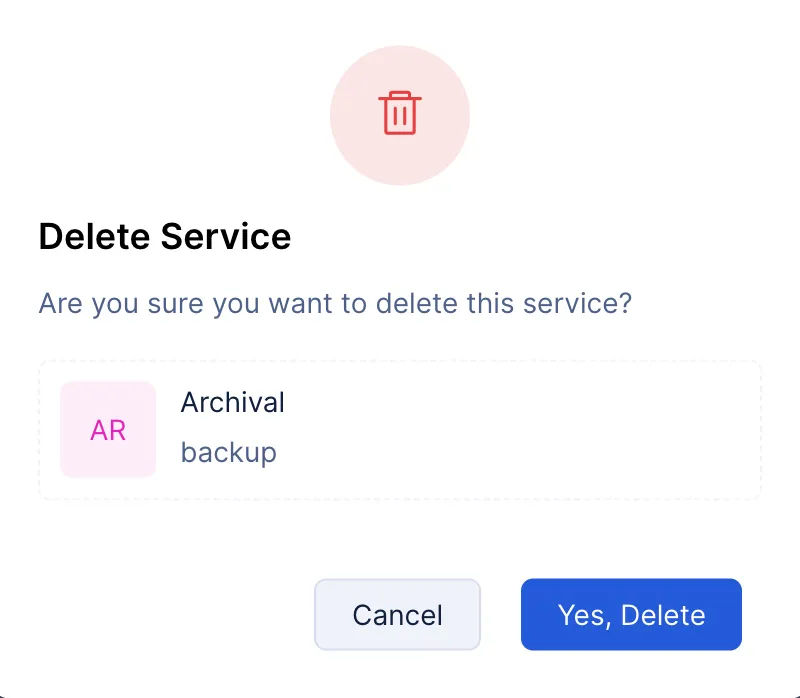Click the letters AR in magenta
This screenshot has width=800, height=698.
pyautogui.click(x=108, y=431)
